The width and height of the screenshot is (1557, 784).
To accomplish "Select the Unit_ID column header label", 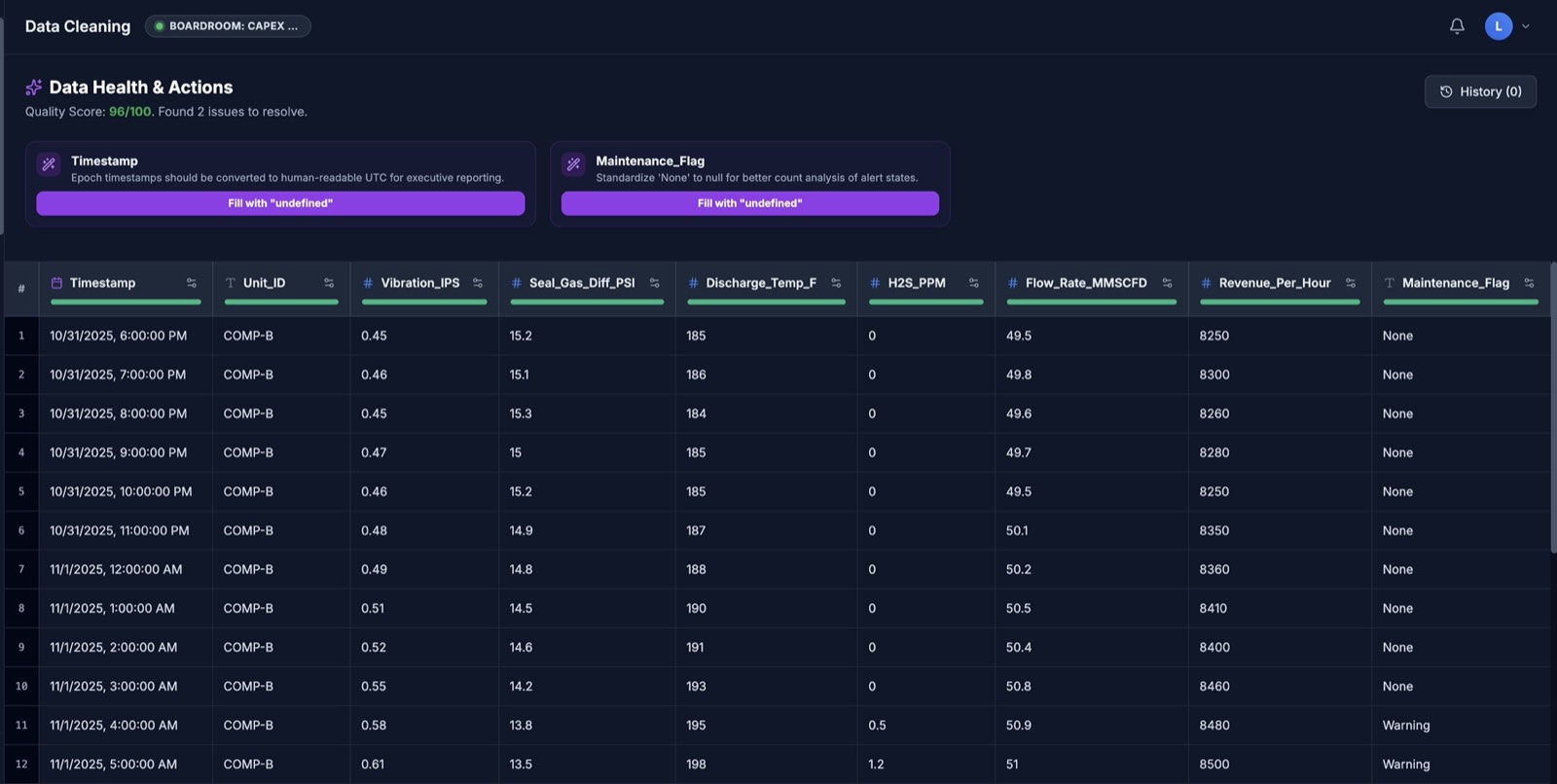I will click(264, 283).
